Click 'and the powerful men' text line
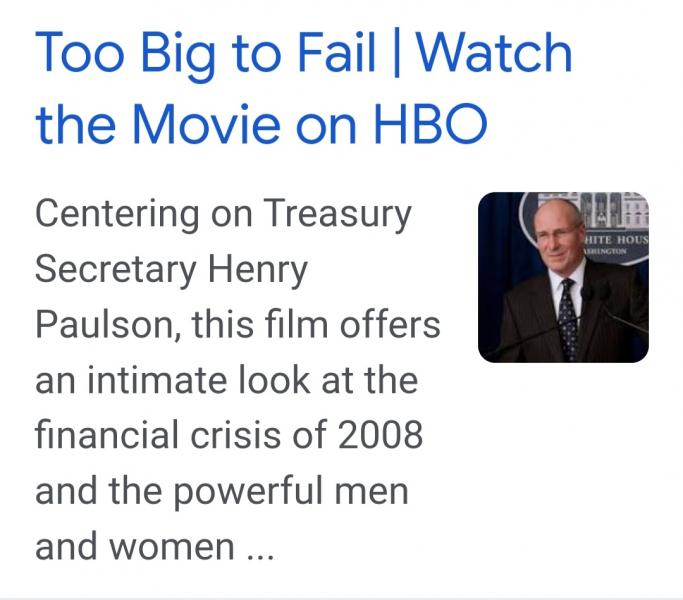The height and width of the screenshot is (600, 683). pos(222,491)
